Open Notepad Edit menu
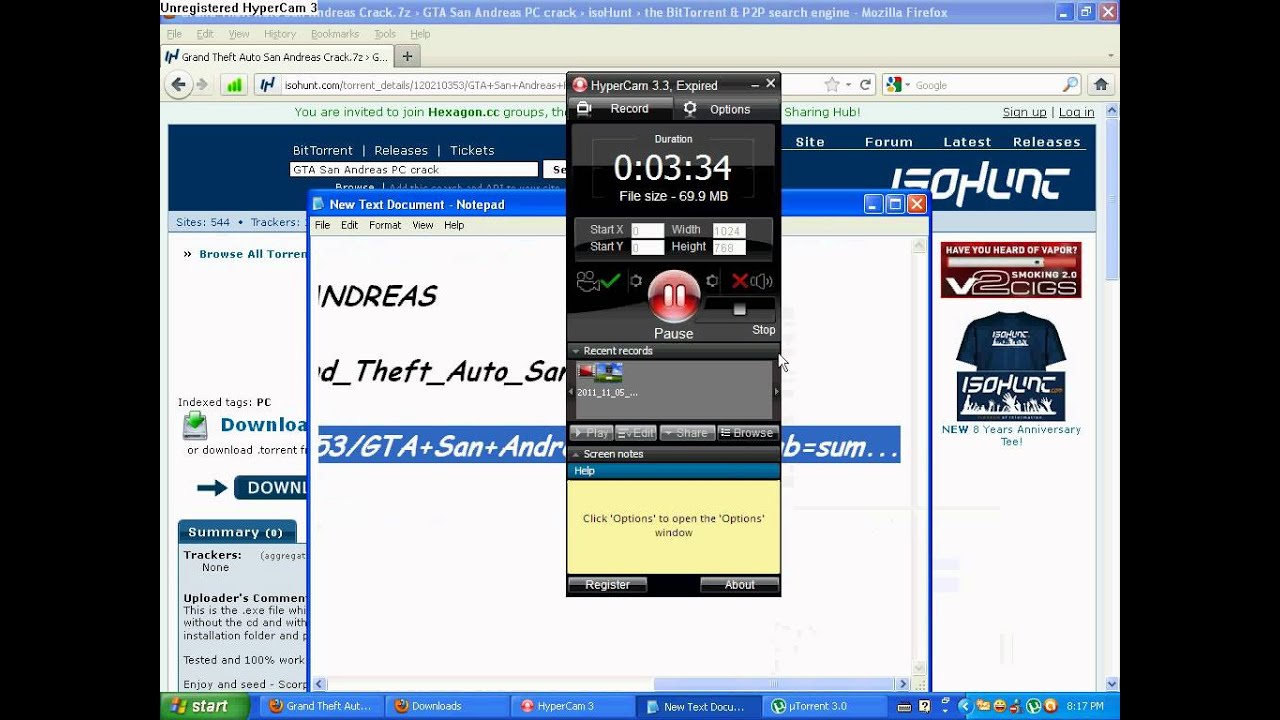This screenshot has width=1280, height=720. click(x=349, y=225)
